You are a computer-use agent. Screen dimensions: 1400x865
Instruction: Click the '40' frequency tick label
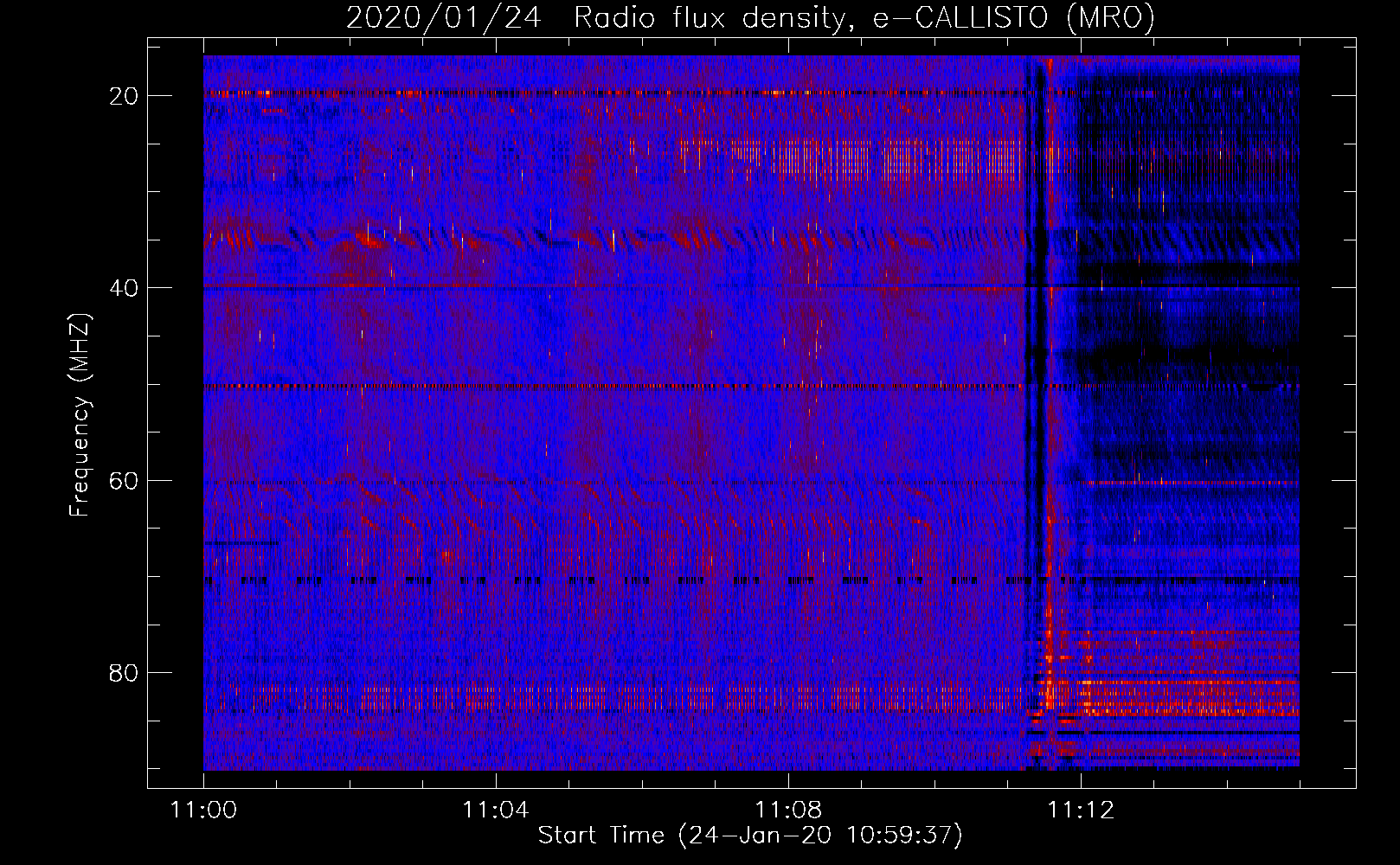[125, 288]
